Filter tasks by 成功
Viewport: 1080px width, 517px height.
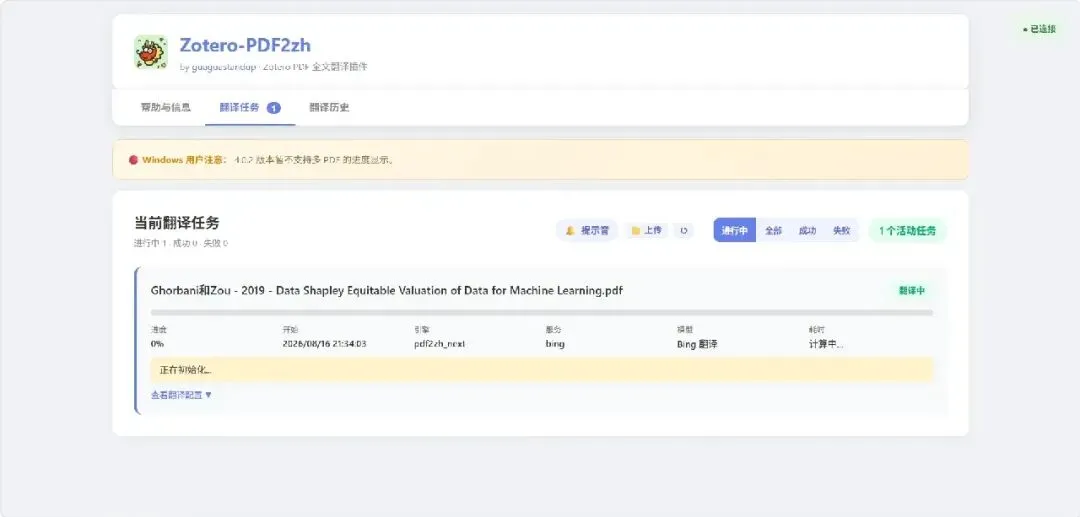[807, 231]
